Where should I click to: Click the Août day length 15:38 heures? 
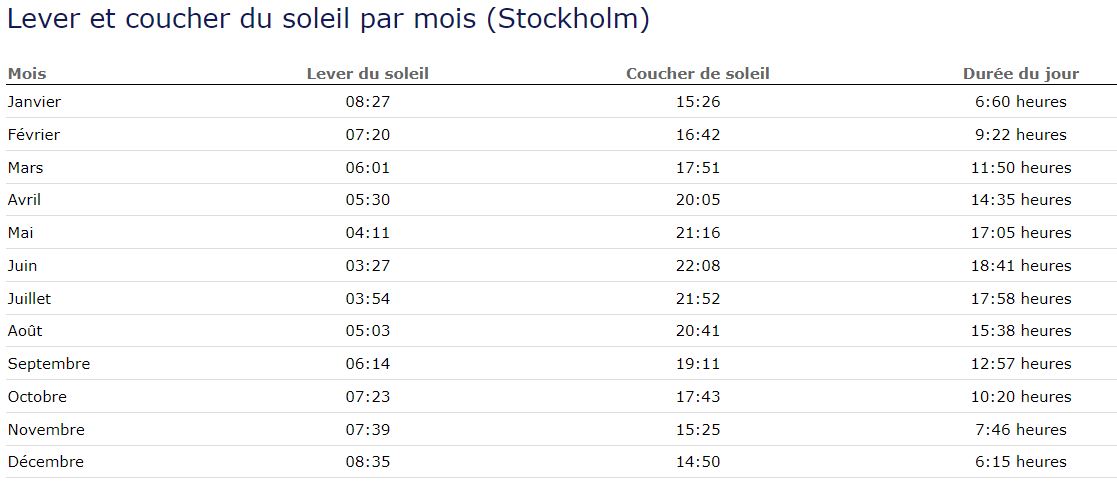pos(1020,331)
